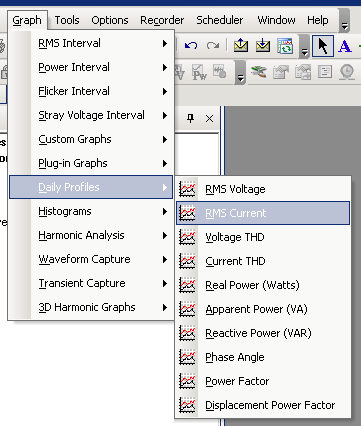
Task: Click the grayed text document icon
Action: [325, 72]
